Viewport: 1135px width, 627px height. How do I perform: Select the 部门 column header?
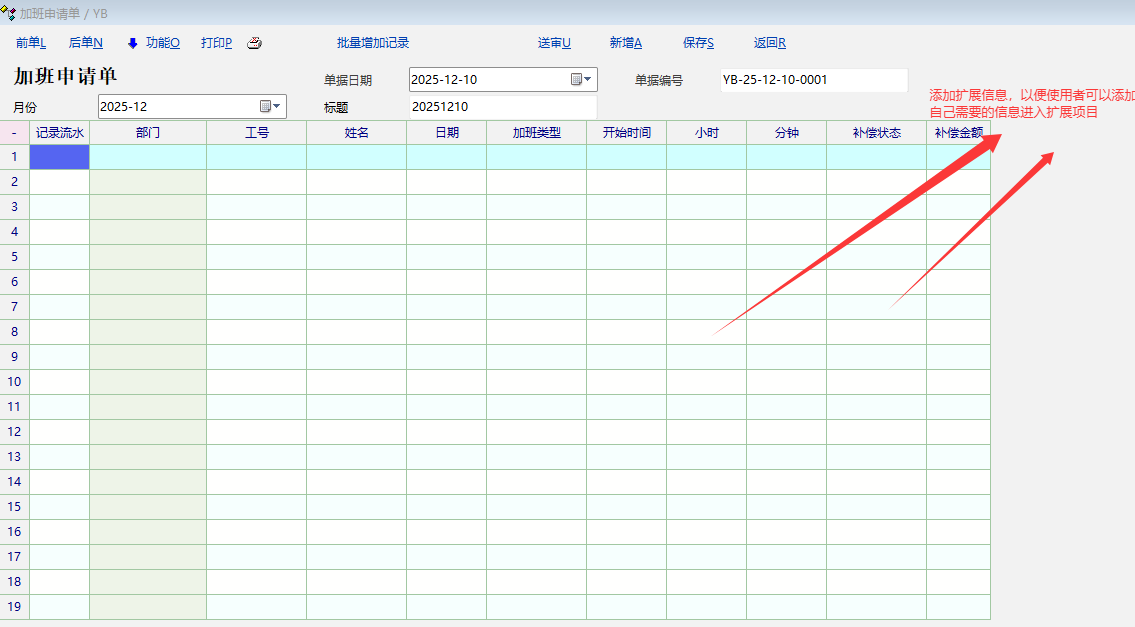[148, 133]
